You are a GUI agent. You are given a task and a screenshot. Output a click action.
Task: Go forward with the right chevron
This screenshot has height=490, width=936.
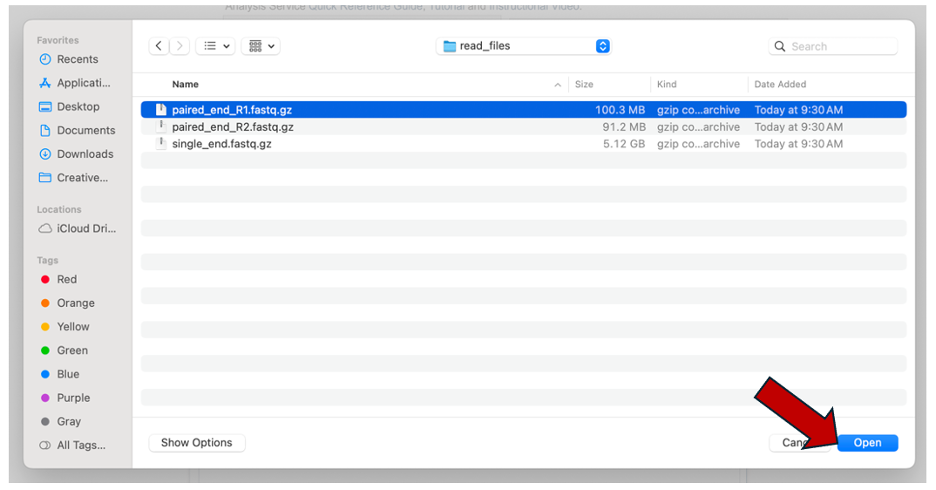180,46
